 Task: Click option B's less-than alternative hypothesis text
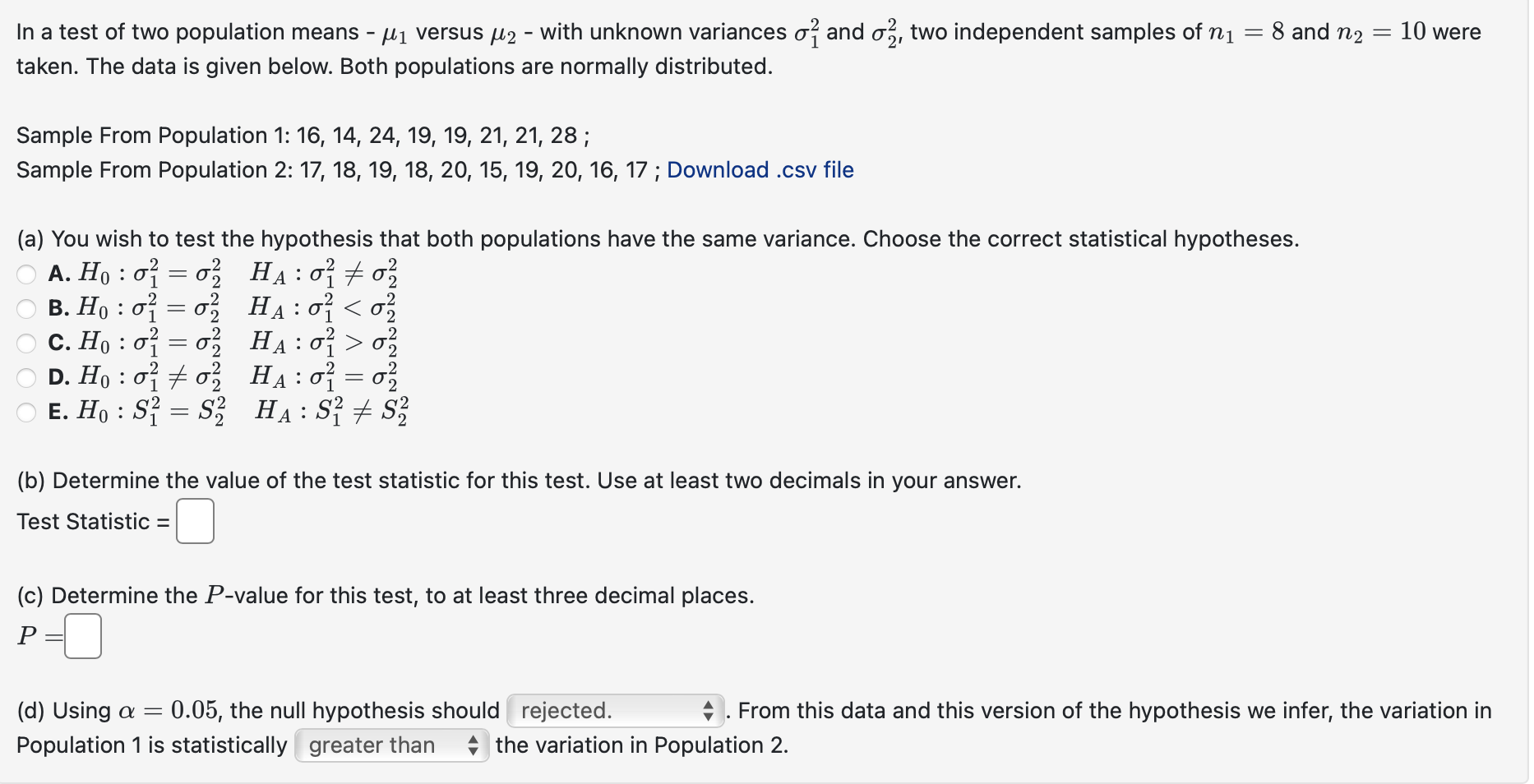click(322, 307)
